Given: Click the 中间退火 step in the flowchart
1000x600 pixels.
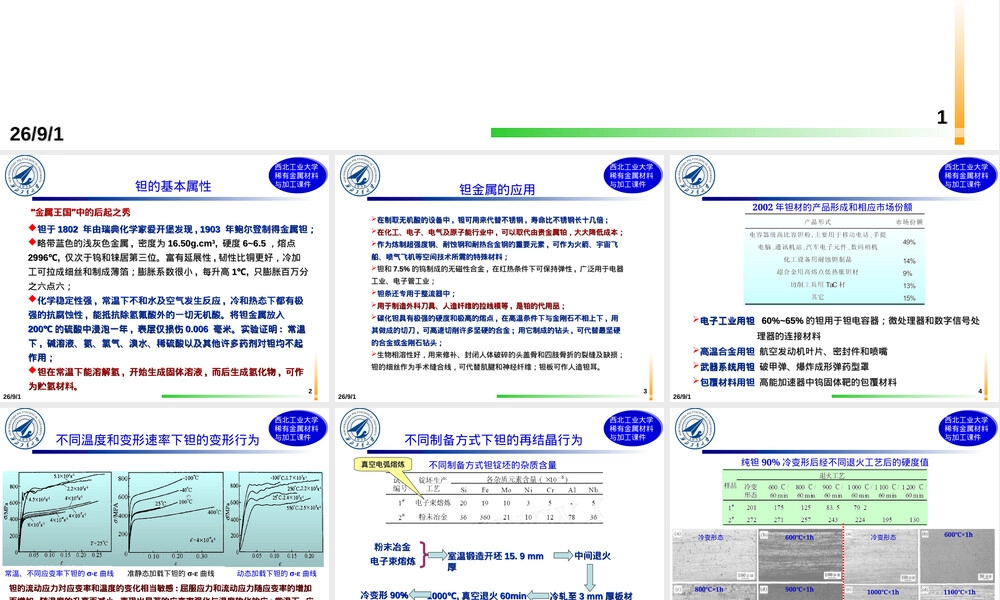Looking at the screenshot, I should 592,556.
